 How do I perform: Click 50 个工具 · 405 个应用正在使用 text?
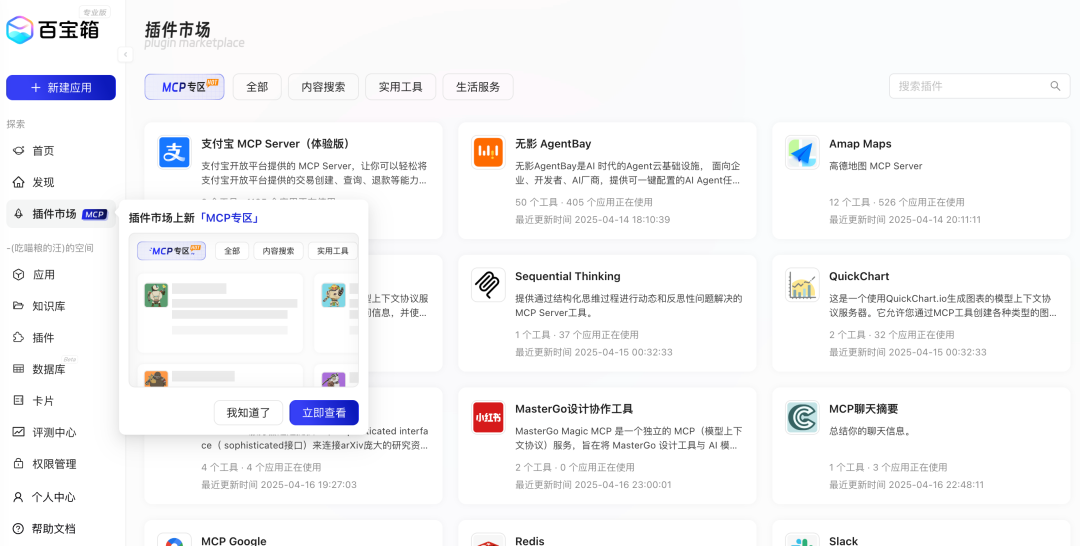click(x=583, y=202)
